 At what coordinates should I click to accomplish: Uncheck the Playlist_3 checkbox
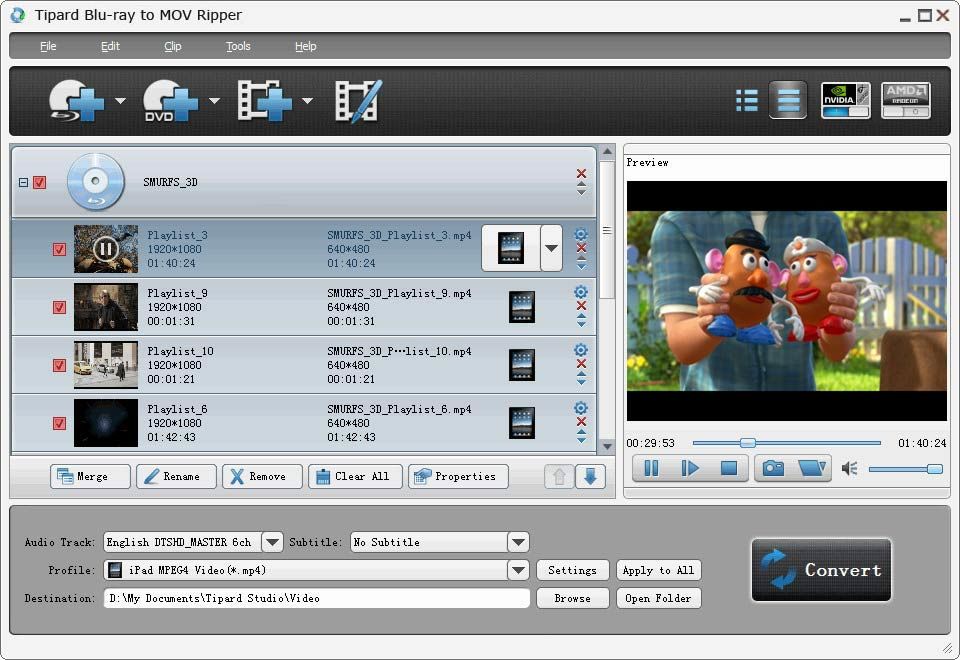[x=59, y=249]
